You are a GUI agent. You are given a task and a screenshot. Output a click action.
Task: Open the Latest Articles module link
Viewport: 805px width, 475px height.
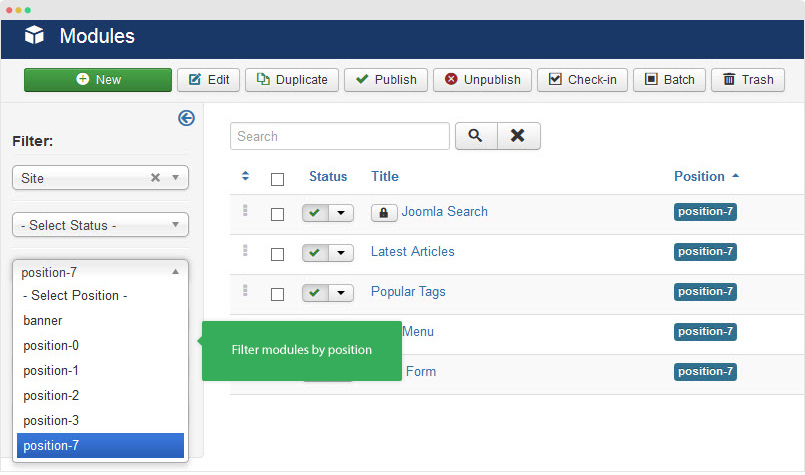coord(412,252)
